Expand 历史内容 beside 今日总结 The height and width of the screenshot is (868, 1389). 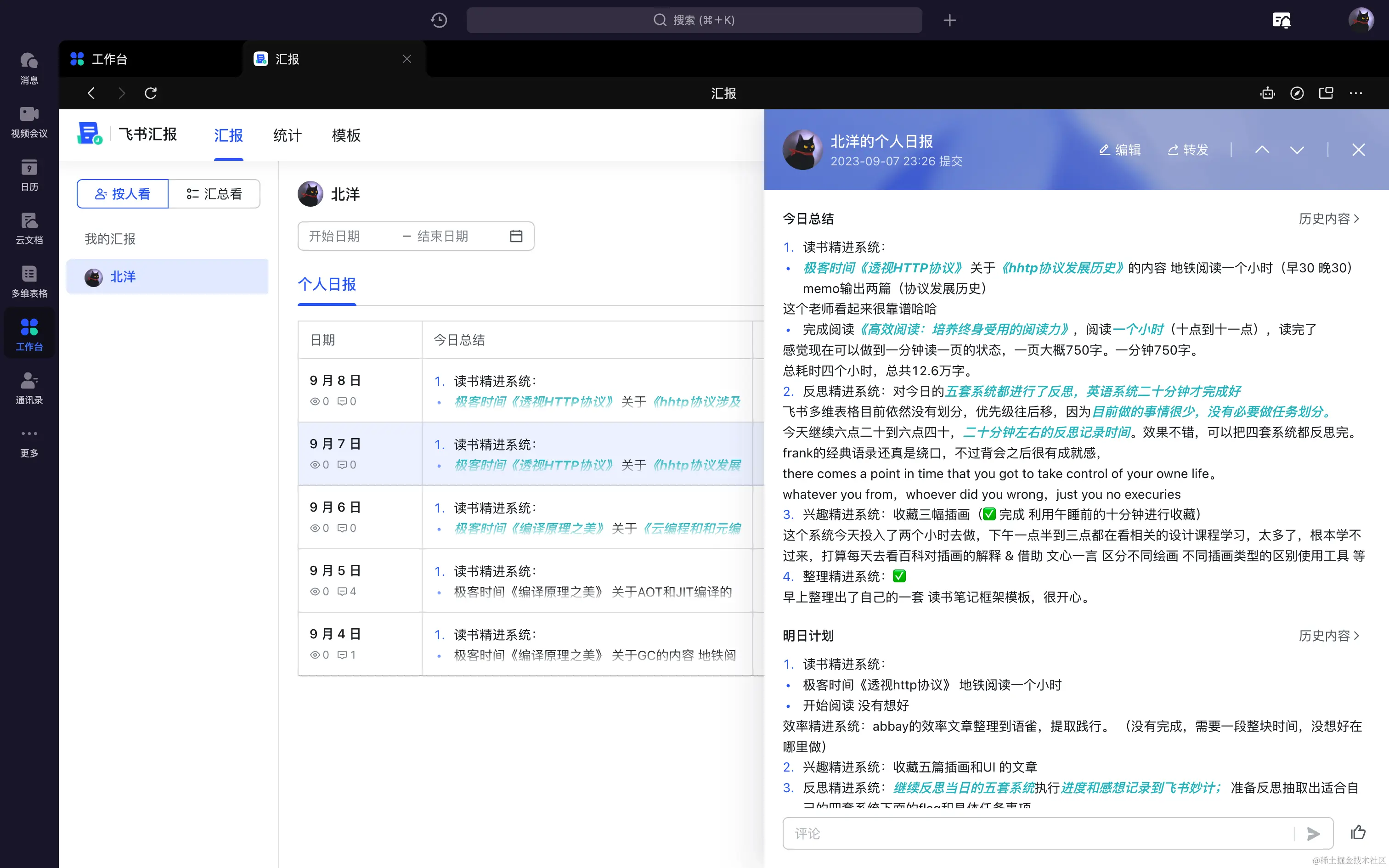(x=1329, y=219)
